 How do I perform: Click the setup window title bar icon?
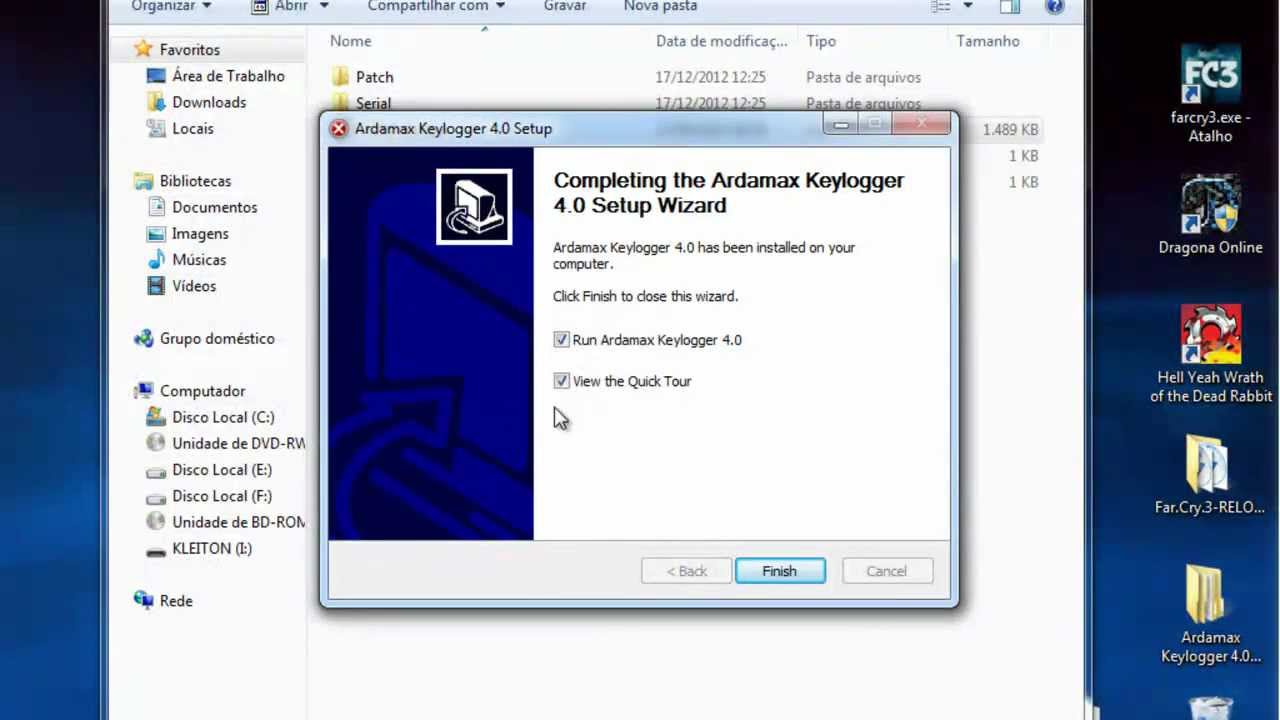339,128
